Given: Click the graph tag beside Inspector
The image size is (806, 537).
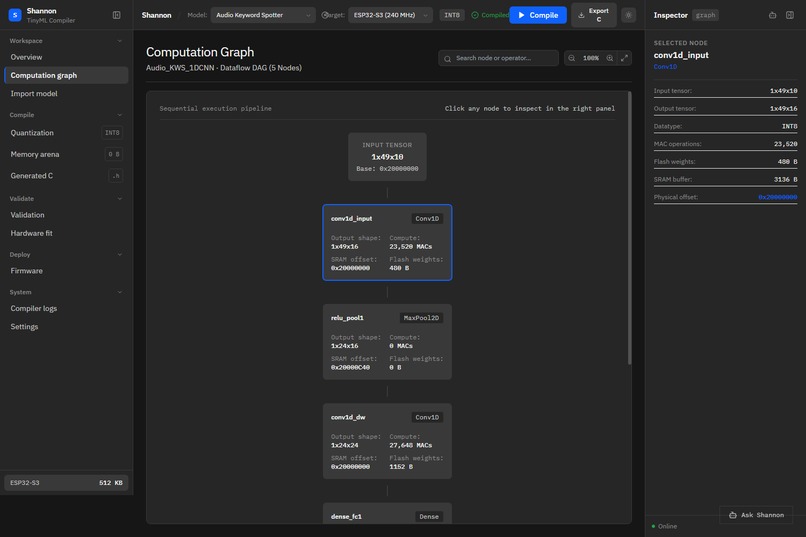Looking at the screenshot, I should point(705,15).
